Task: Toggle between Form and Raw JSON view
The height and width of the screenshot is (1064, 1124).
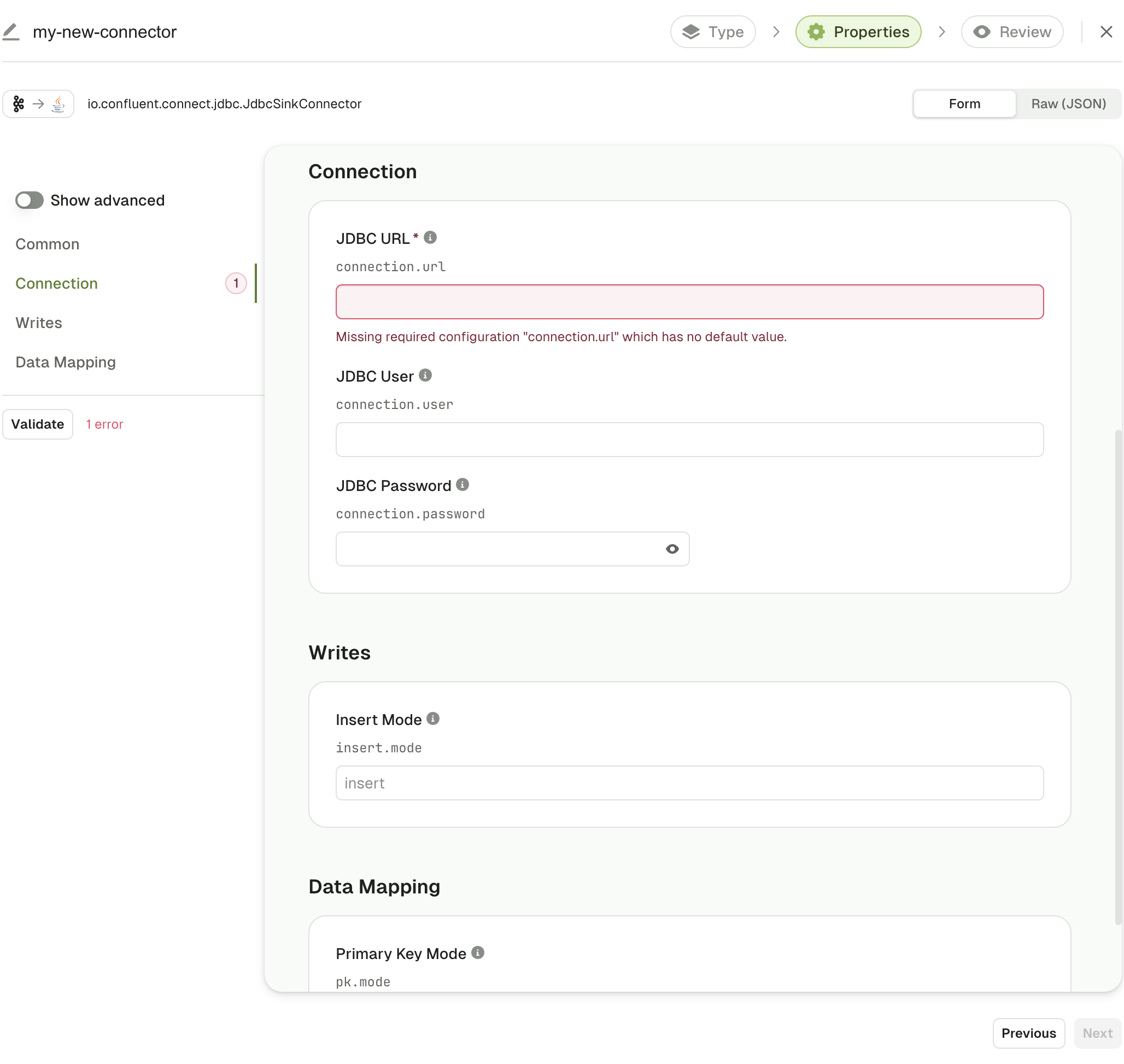Action: click(1069, 103)
